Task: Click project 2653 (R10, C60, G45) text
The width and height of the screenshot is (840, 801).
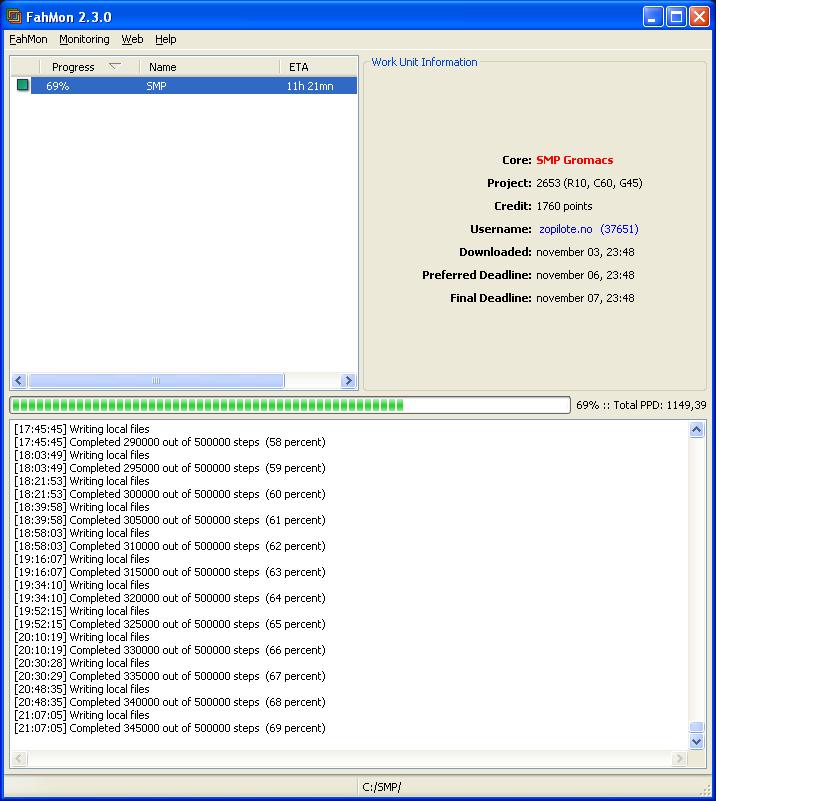Action: [x=589, y=183]
